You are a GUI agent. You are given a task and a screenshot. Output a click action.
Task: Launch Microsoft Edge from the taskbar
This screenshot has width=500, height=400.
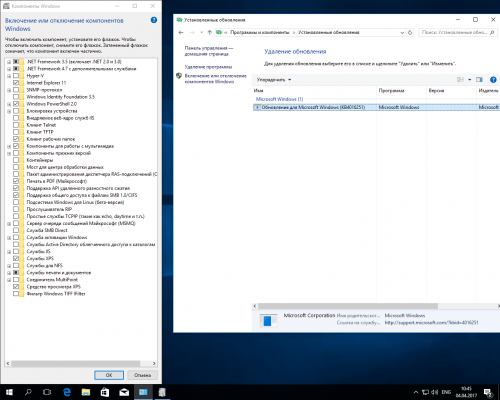coord(67,392)
